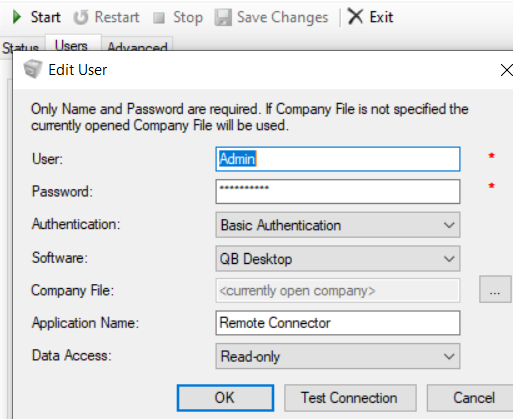Switch to the Advanced tab

[137, 48]
